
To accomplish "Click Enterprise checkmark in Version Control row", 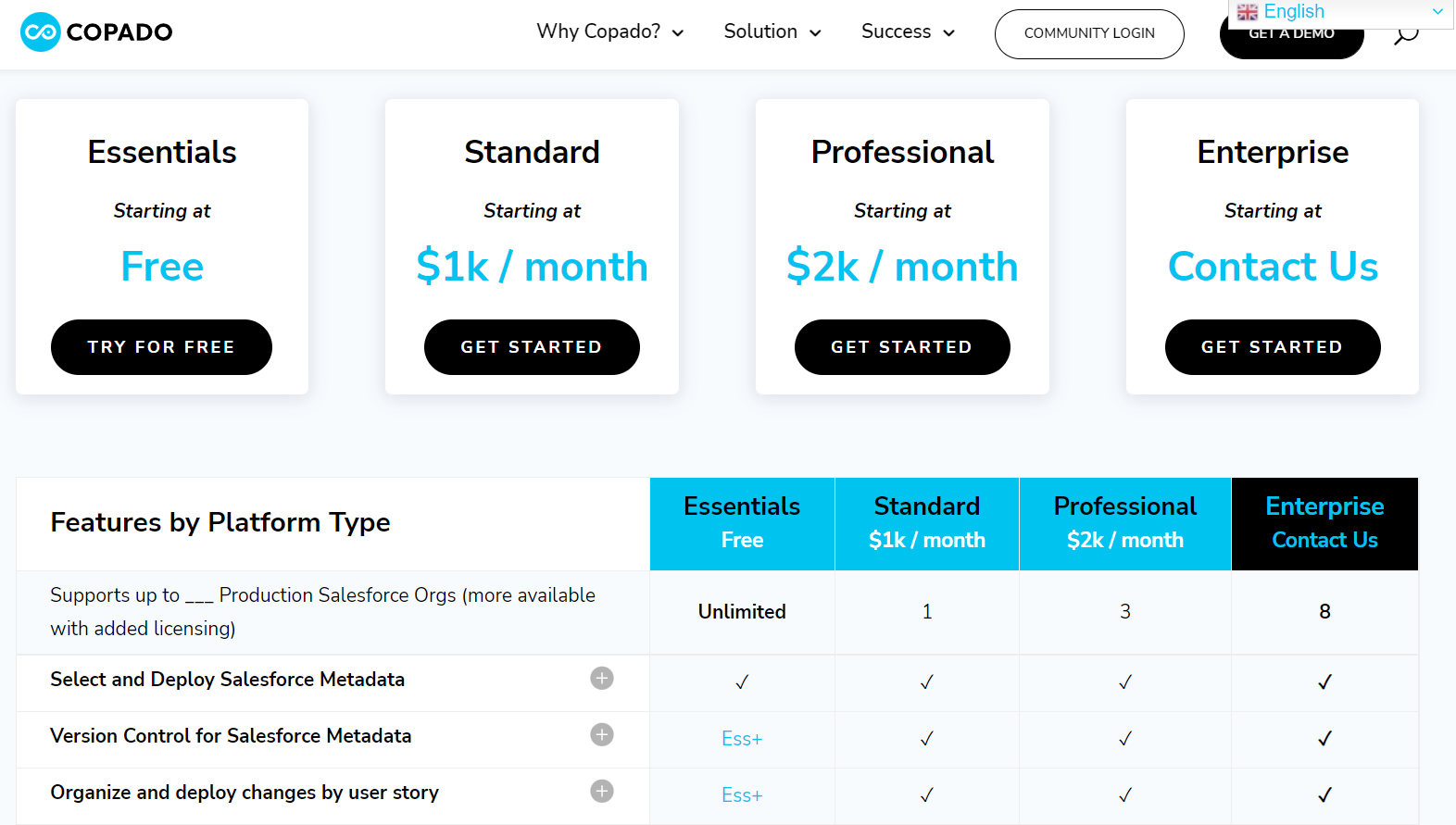I will [1324, 739].
